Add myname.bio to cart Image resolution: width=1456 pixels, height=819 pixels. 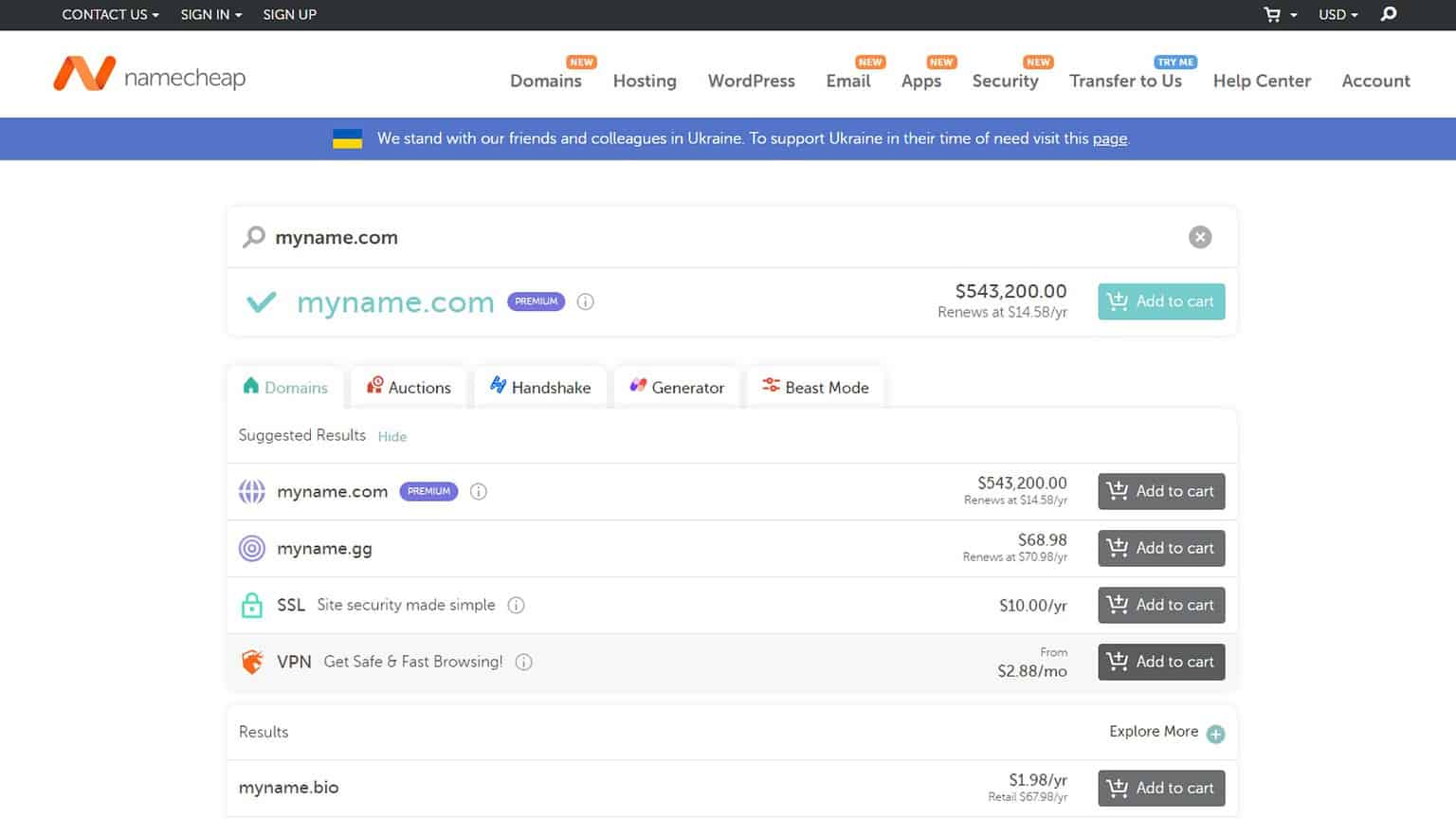(1161, 788)
